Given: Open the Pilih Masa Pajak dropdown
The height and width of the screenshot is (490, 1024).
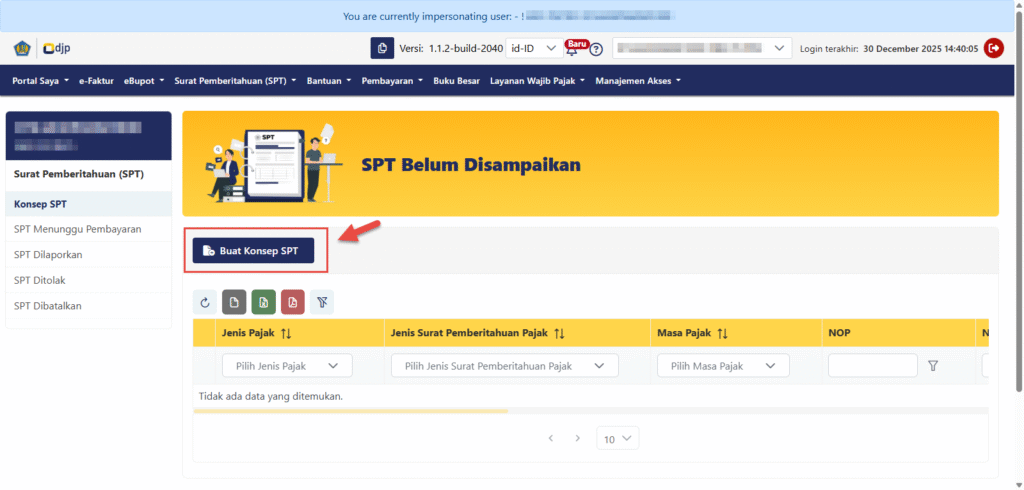Looking at the screenshot, I should coord(722,366).
